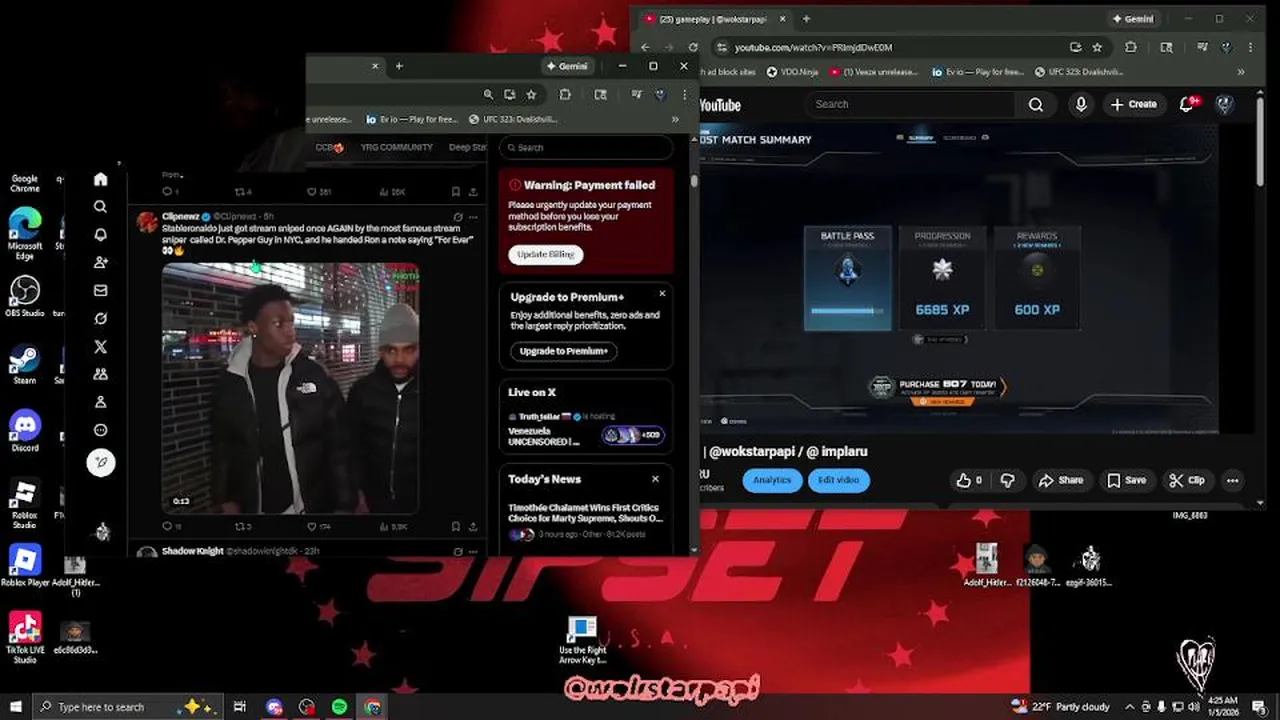Open Grok icon in the X sidebar
1280x720 pixels.
pos(100,319)
